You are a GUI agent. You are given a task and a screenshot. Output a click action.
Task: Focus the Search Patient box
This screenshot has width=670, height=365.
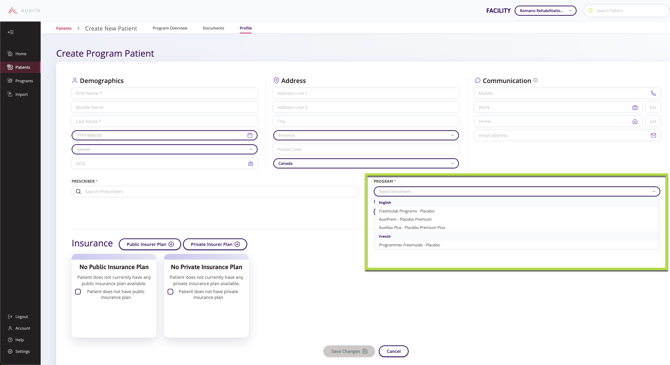point(626,11)
